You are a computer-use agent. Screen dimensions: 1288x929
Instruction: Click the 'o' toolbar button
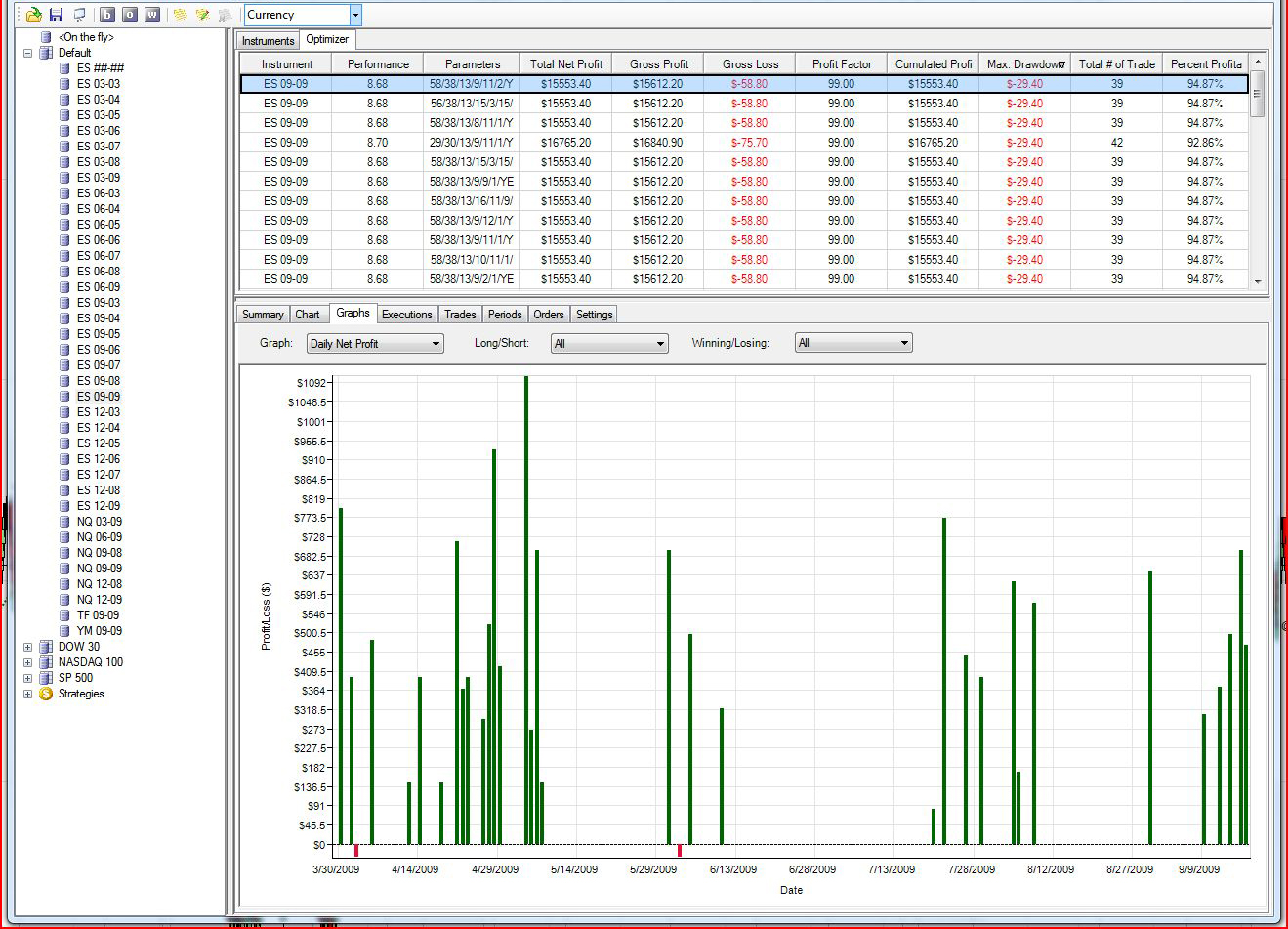click(x=130, y=15)
